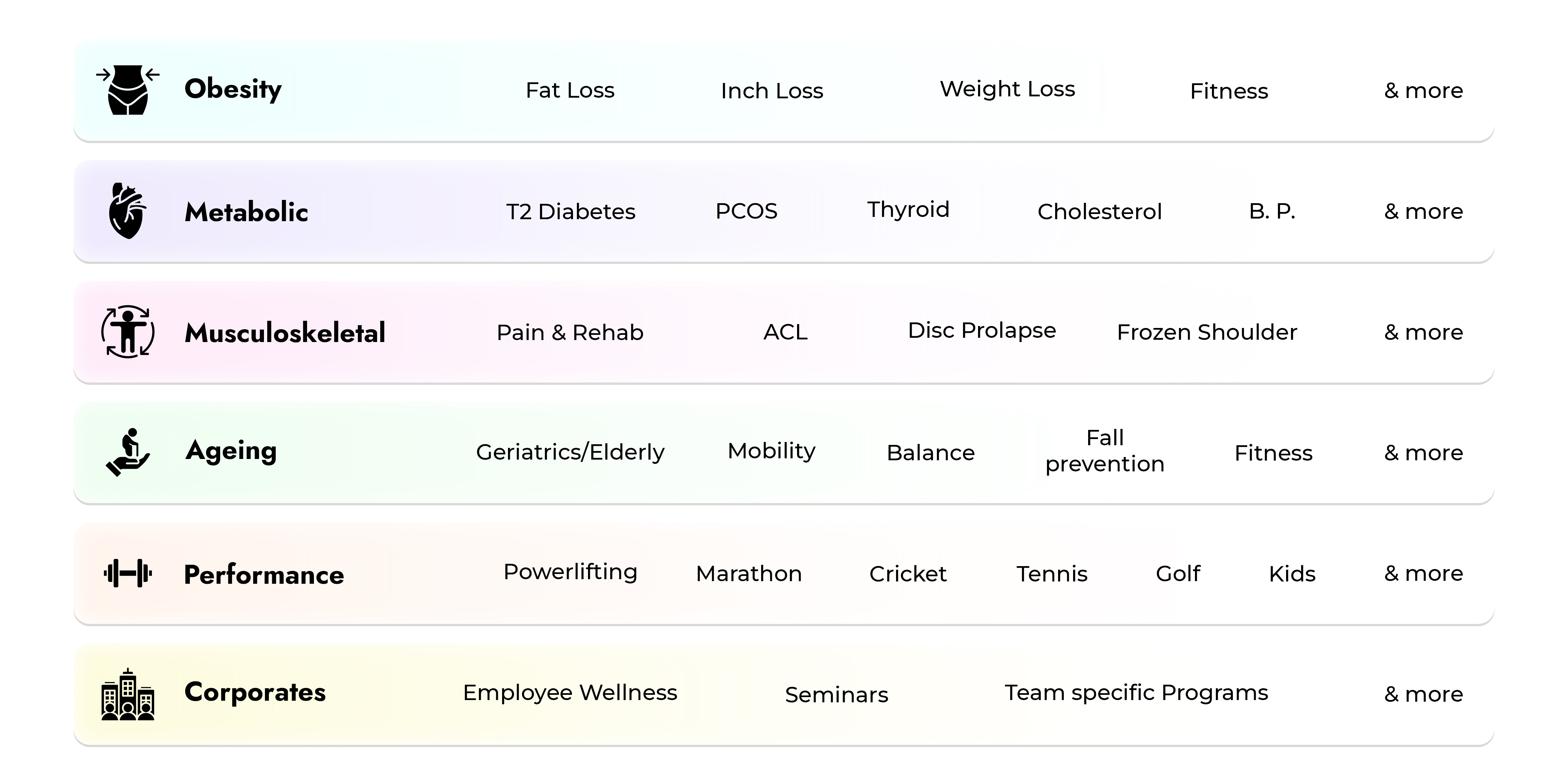Choose the Powerlifting program
Viewport: 1568px width, 784px height.
[570, 572]
